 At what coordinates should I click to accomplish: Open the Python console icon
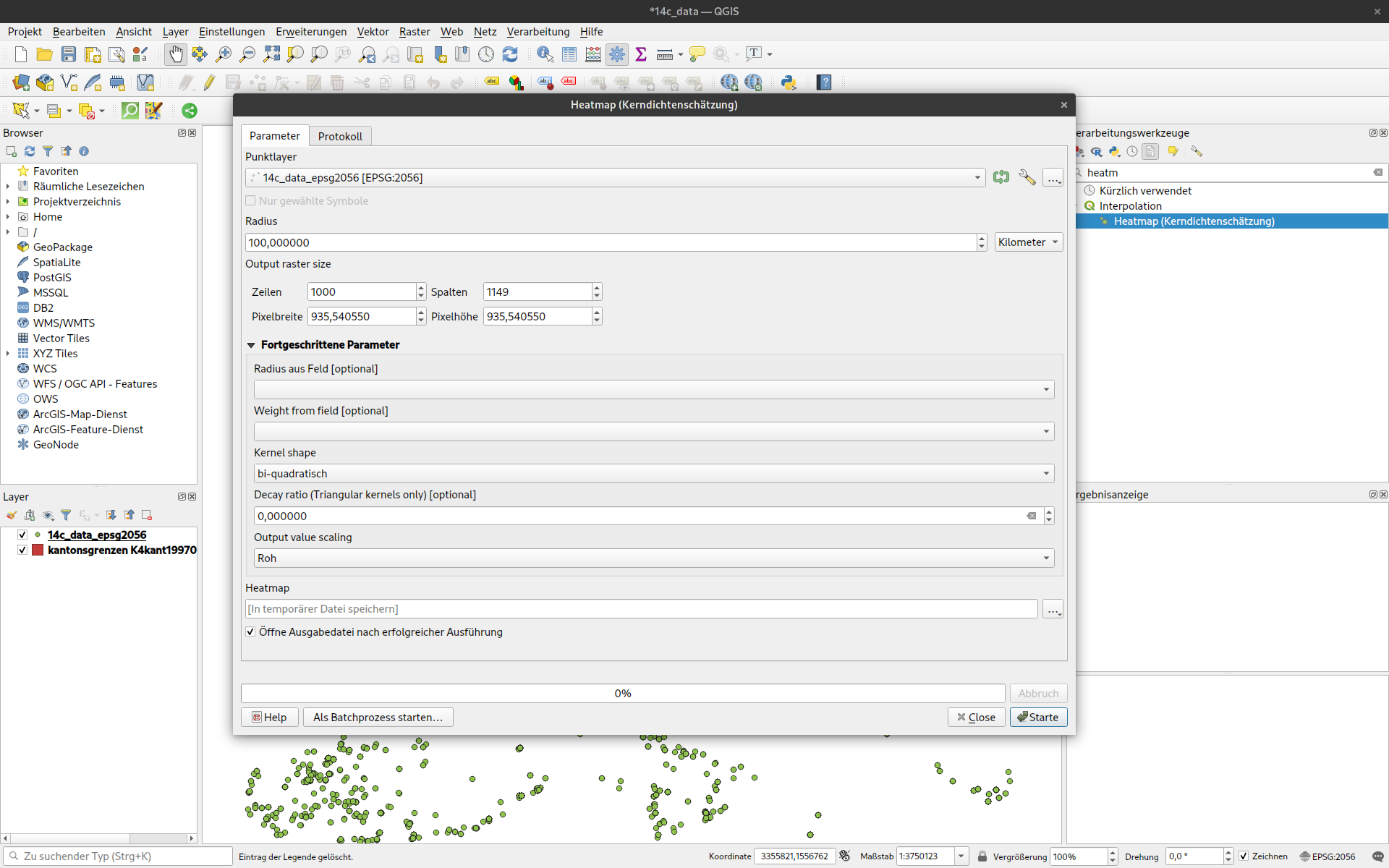(789, 82)
